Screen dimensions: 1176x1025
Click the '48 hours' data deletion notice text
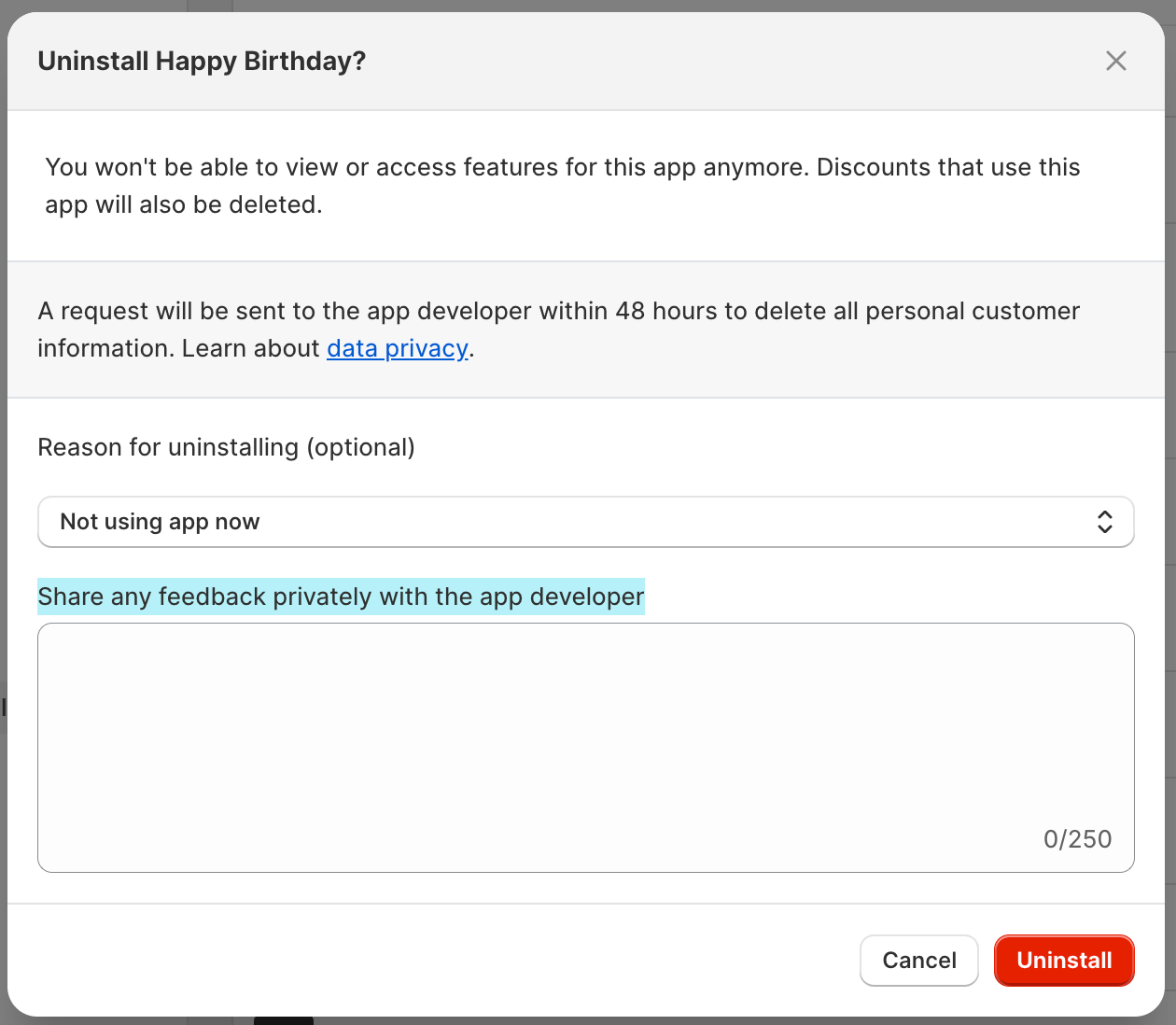pyautogui.click(x=558, y=330)
